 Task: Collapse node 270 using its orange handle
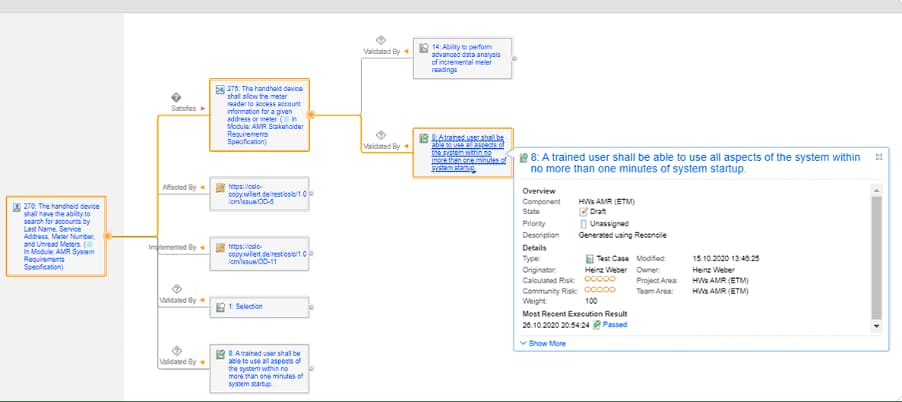107,236
